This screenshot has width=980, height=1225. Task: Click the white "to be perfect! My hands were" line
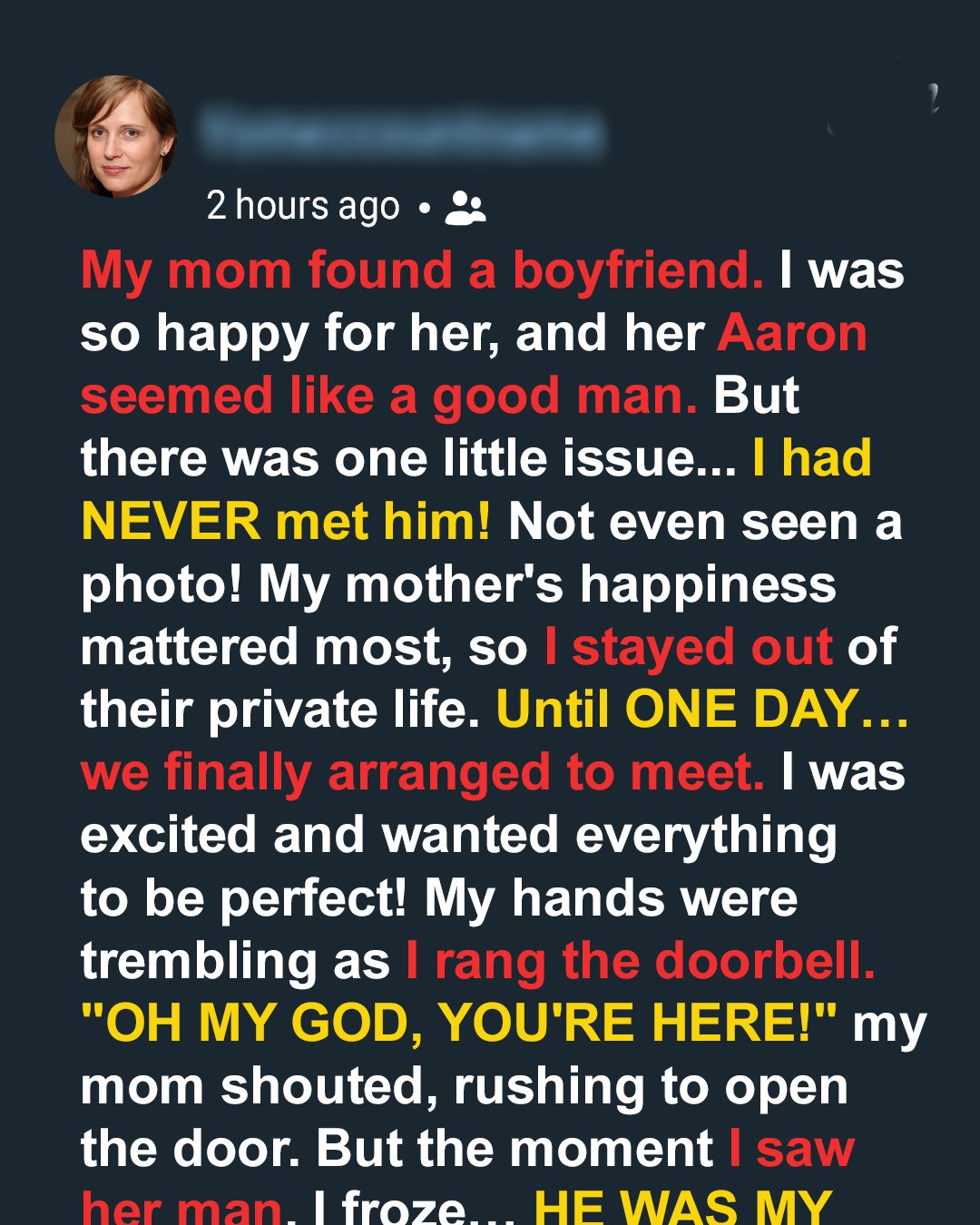pyautogui.click(x=439, y=898)
